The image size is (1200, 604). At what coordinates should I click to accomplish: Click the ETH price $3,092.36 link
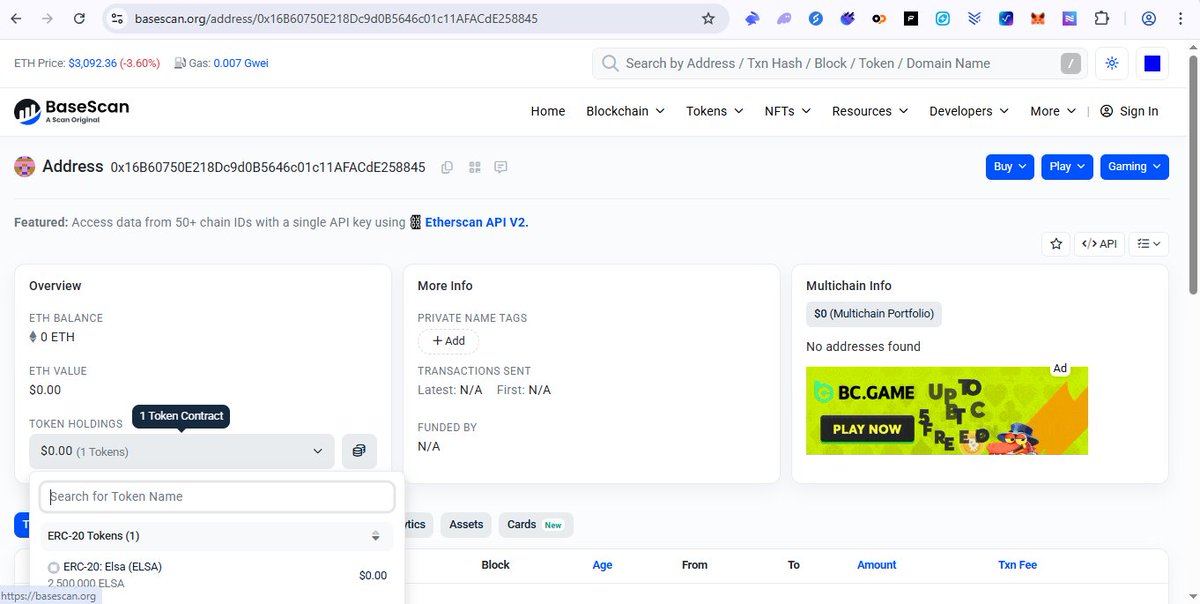click(92, 63)
